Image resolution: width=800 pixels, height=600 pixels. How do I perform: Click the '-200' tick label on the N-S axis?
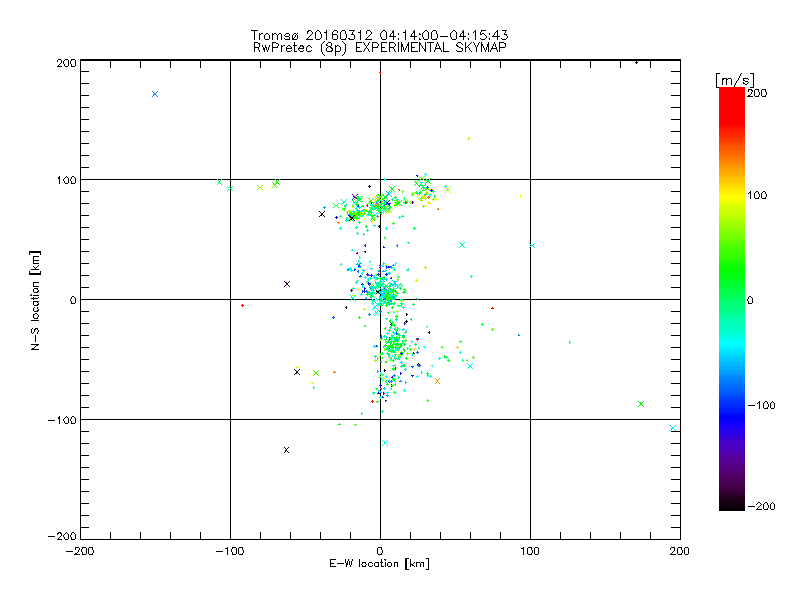click(62, 536)
